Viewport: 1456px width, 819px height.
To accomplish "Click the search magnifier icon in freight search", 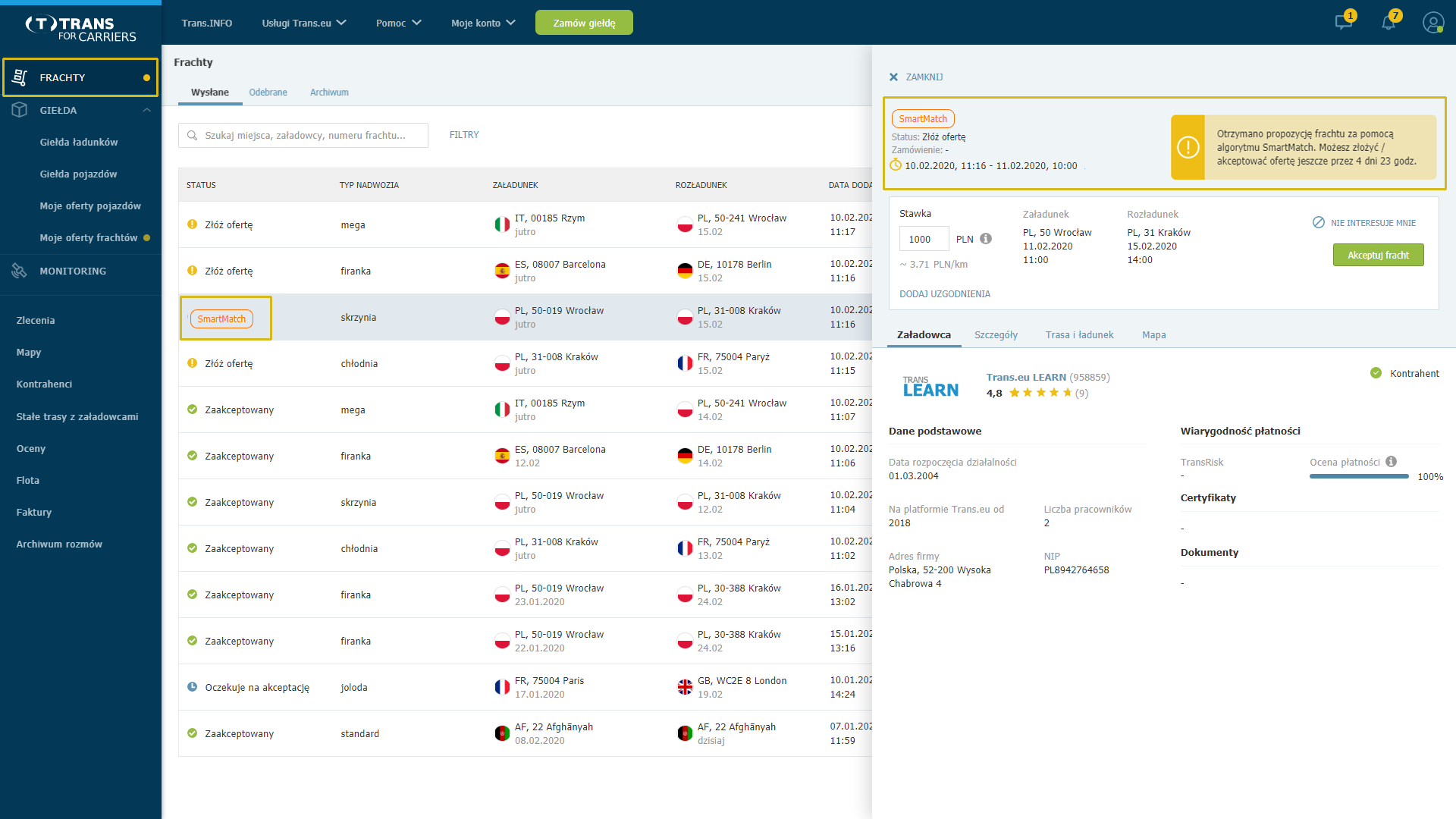I will 193,135.
